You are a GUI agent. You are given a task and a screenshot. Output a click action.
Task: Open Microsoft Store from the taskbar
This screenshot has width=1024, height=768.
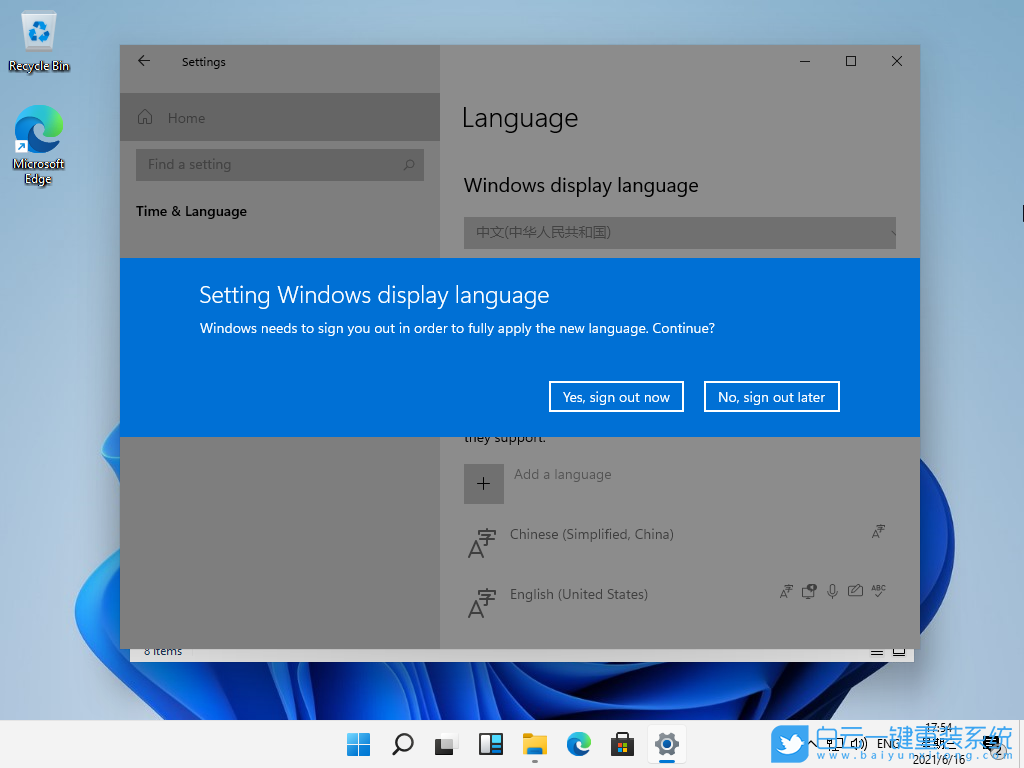coord(622,744)
